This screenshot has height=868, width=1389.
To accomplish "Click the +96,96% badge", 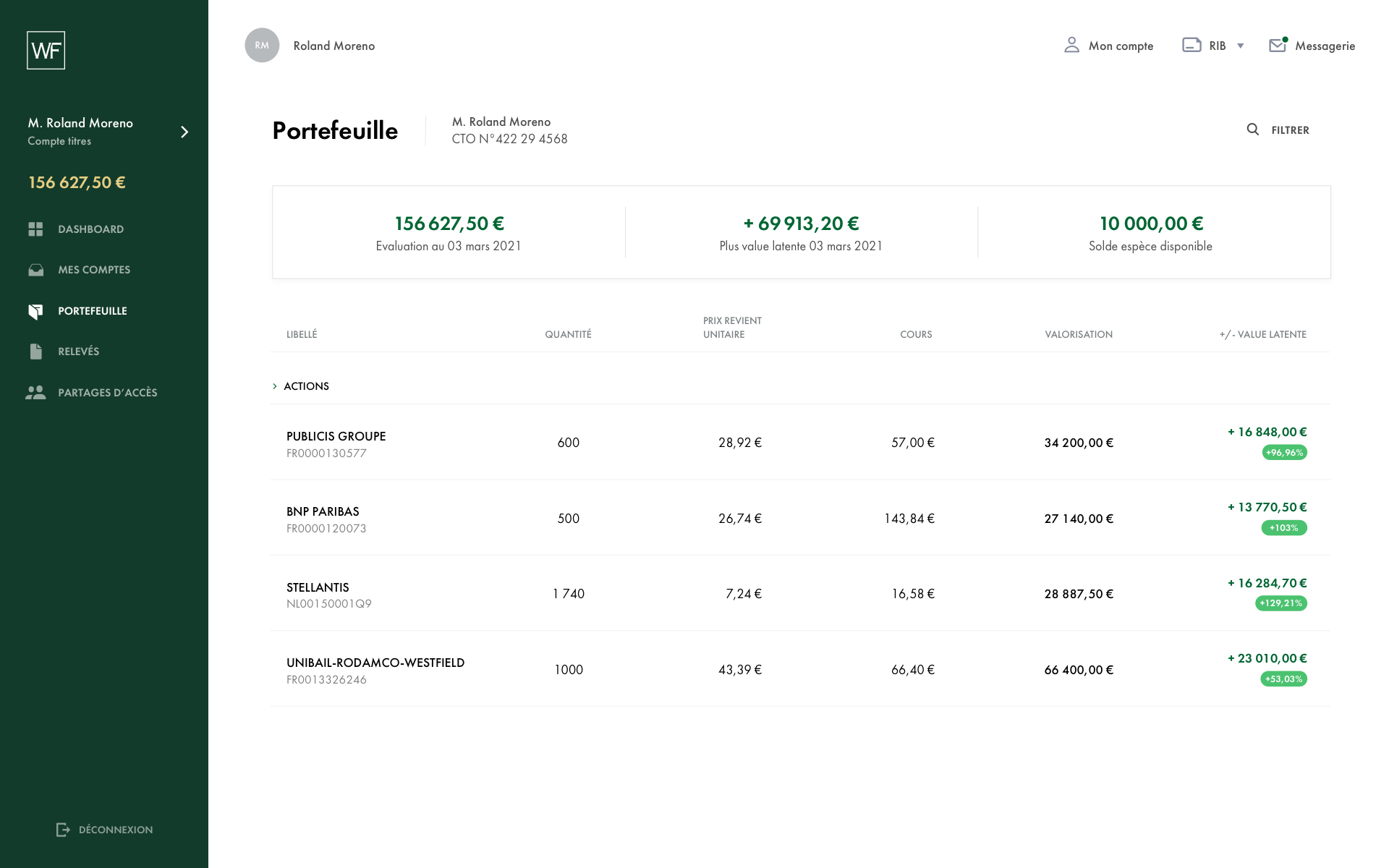I will click(x=1284, y=453).
